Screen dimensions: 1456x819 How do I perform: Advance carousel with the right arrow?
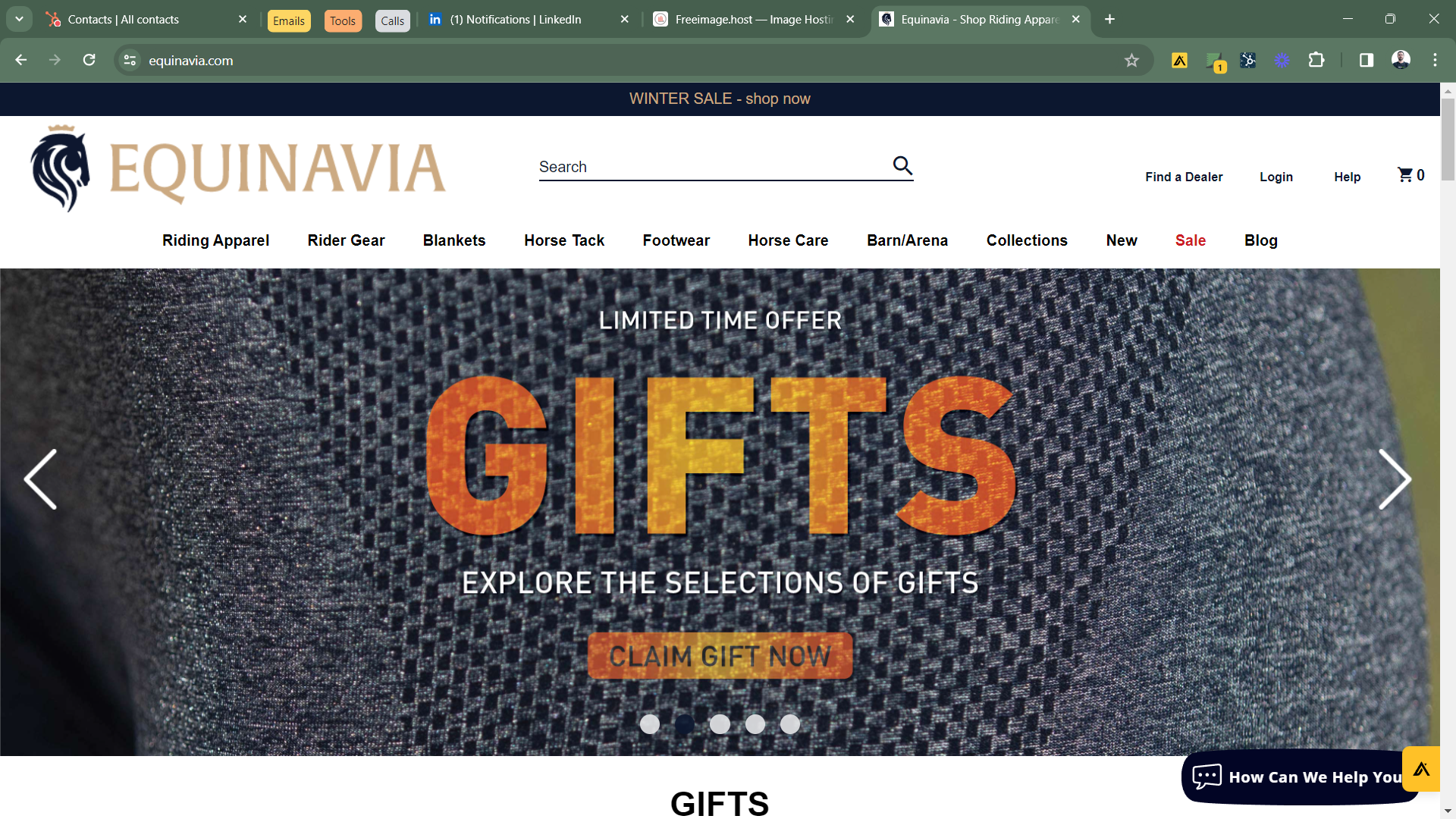coord(1394,479)
